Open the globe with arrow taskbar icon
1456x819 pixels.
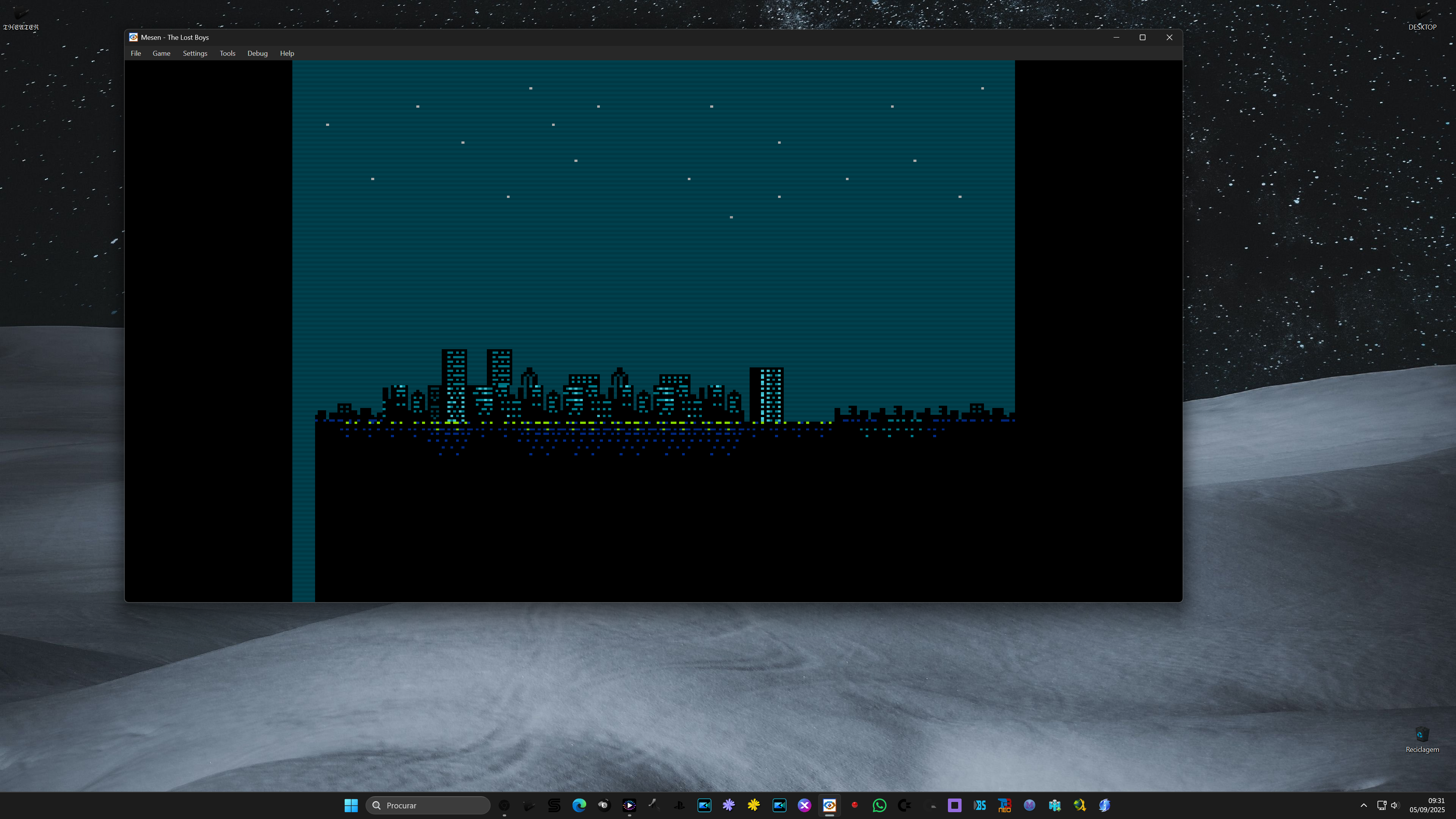point(1079,805)
